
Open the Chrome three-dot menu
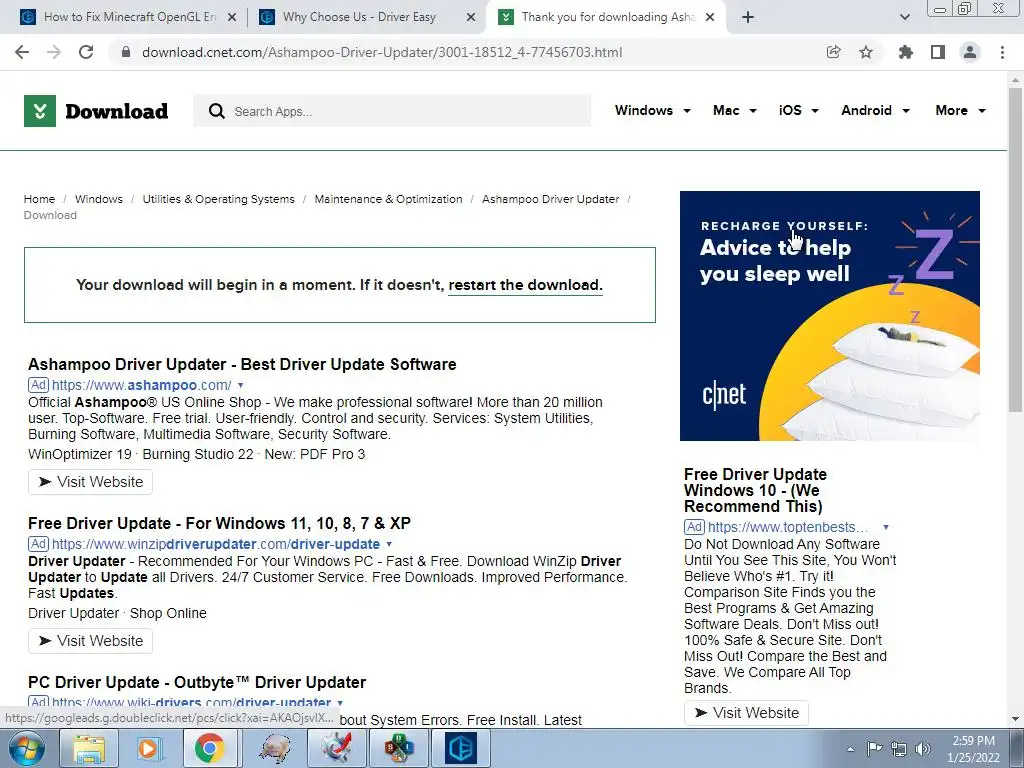coord(1002,52)
